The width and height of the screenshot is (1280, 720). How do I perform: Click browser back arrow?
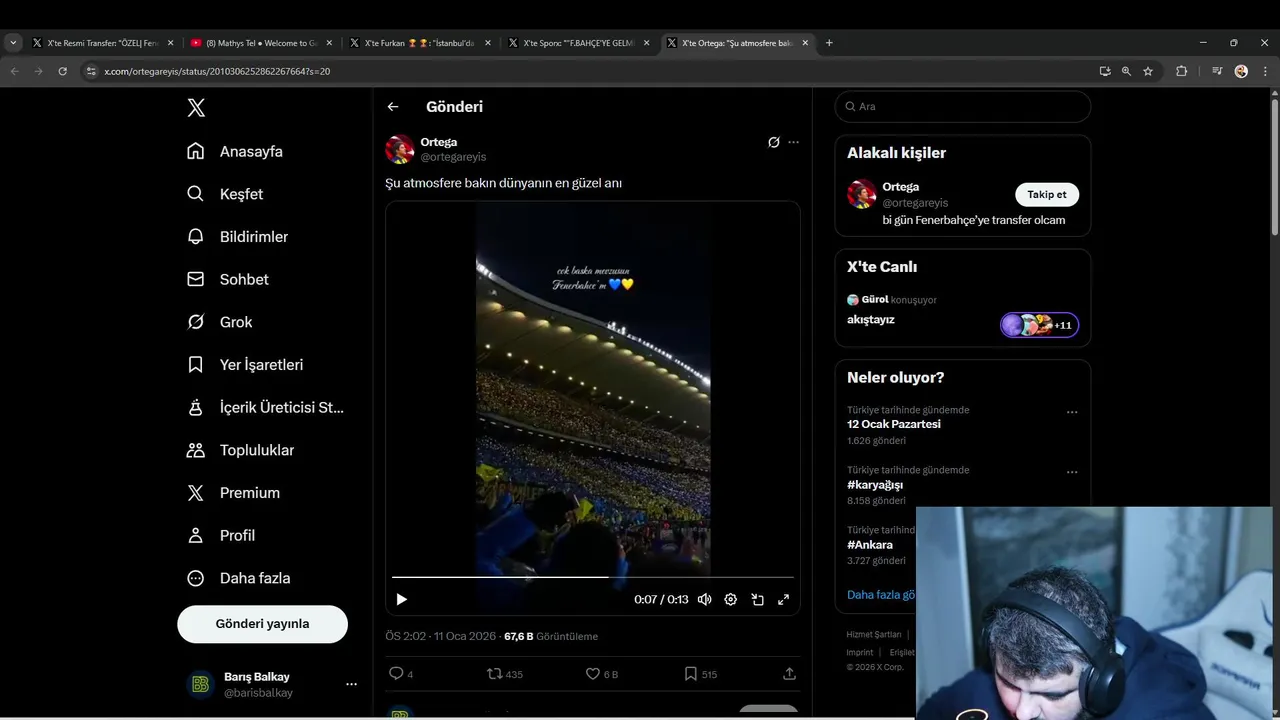pos(14,71)
